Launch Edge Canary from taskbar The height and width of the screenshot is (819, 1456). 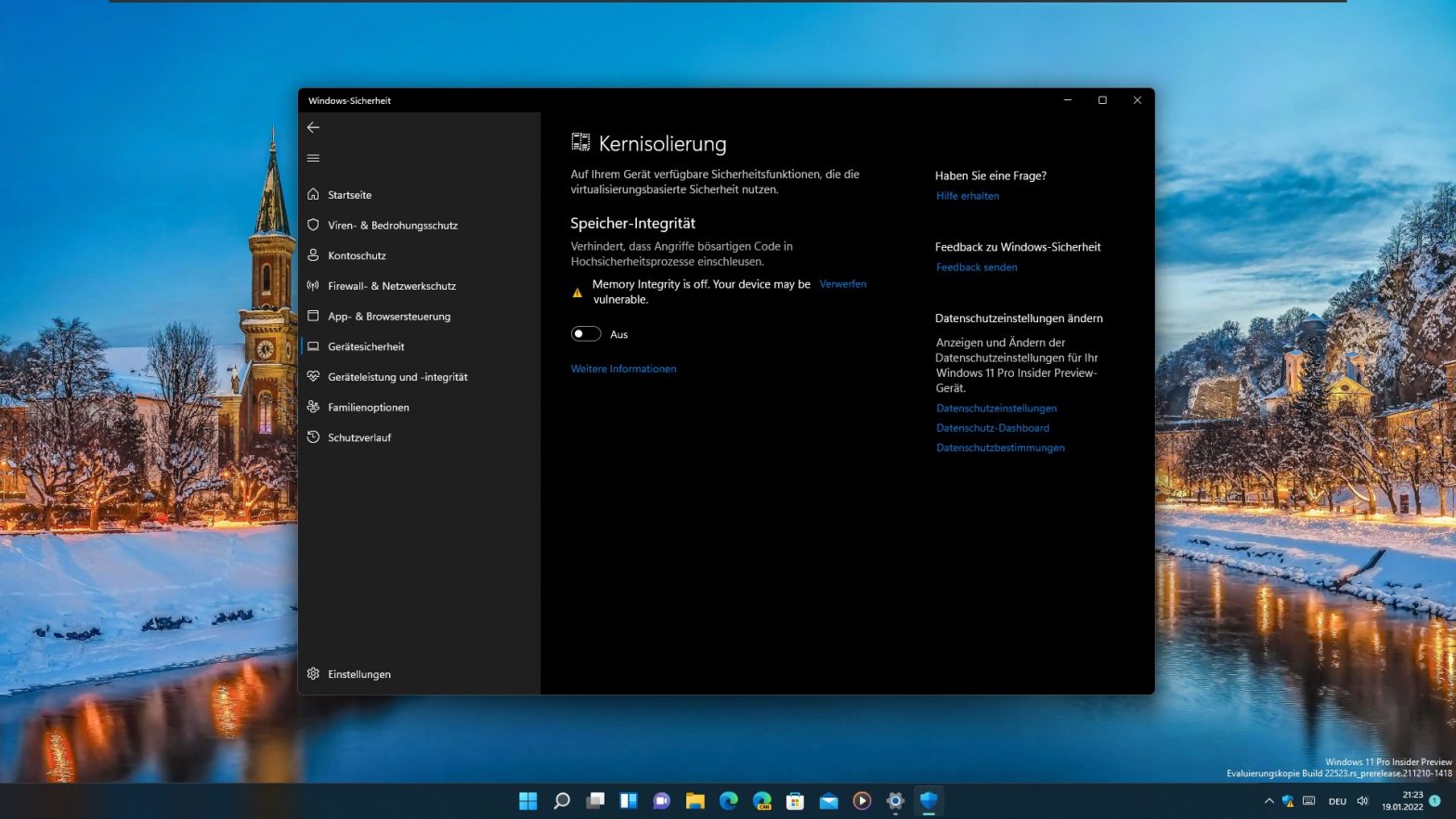point(762,800)
